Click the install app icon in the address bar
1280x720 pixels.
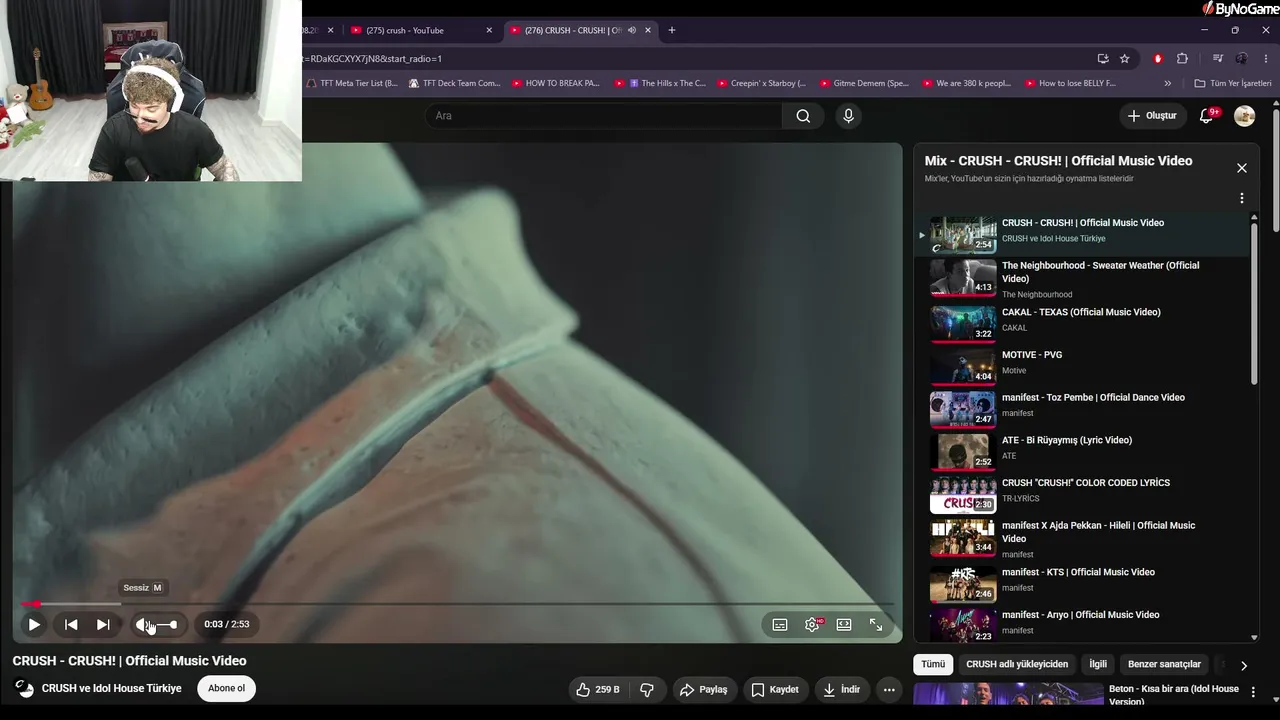click(1103, 58)
